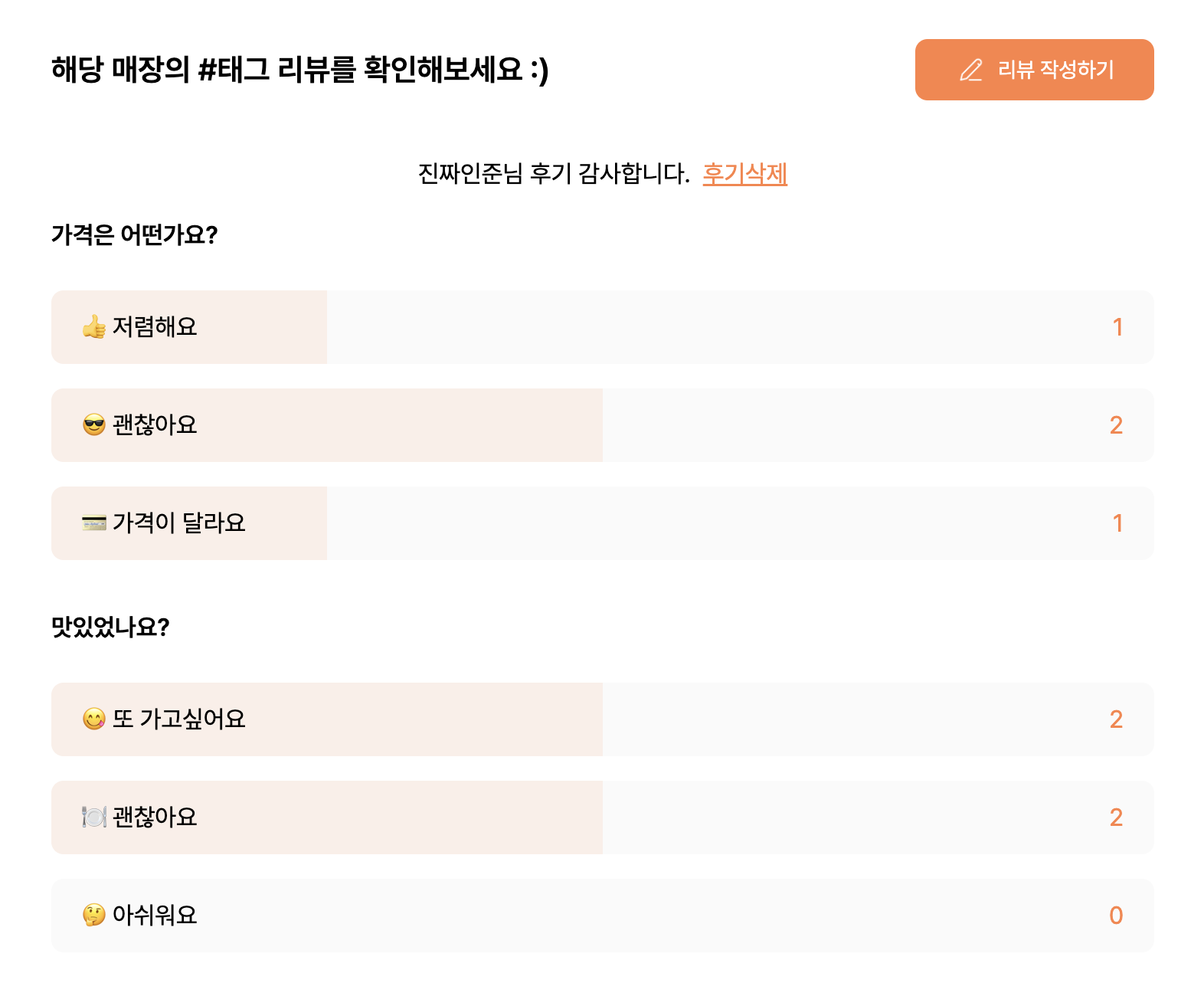Screen dimensions: 1204x996
Task: Click the yummy face emoji beside 또 가고싶어요
Action: (x=94, y=719)
